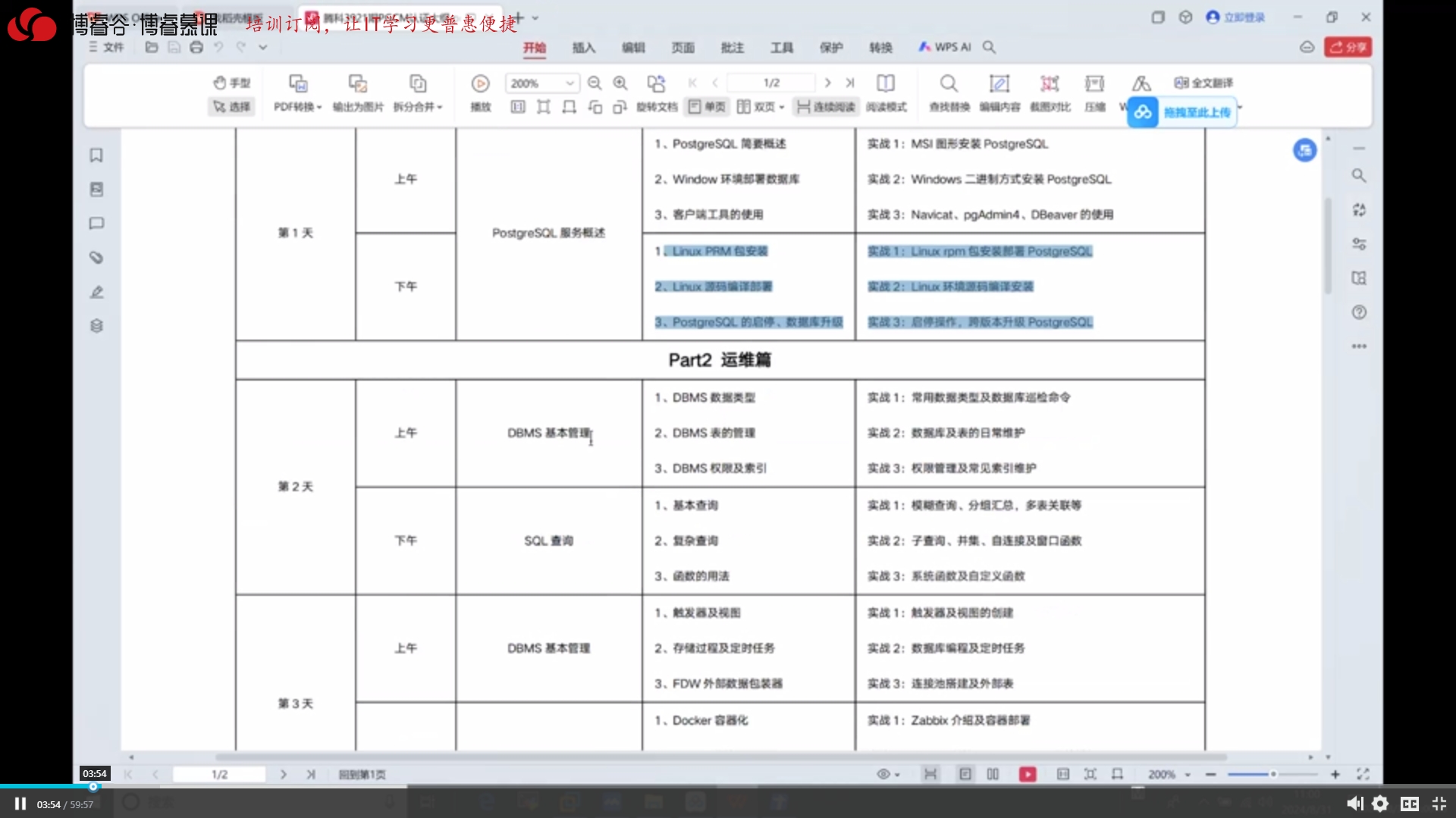Screen dimensions: 1456x818
Task: Switch to the 页面 ribbon tab
Action: [x=682, y=47]
